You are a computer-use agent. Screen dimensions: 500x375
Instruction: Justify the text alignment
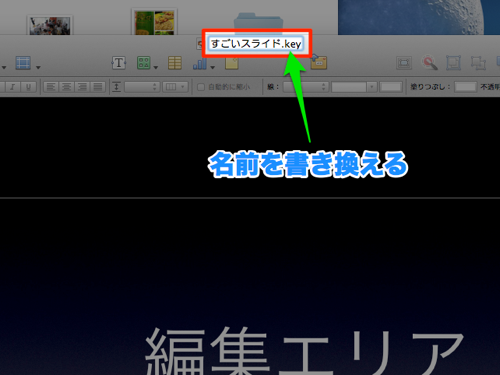tap(98, 87)
